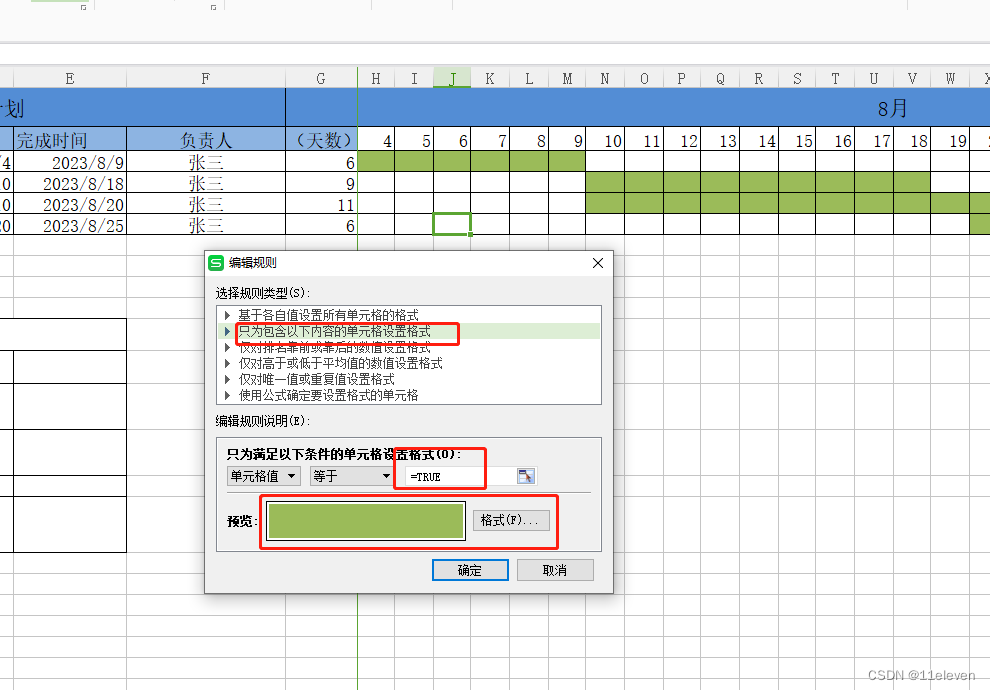Select column header G

(321, 78)
